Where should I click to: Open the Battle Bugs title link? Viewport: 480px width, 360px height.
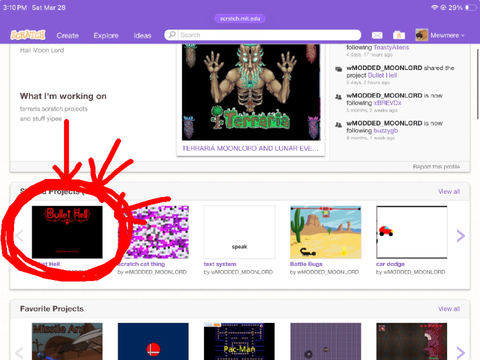pyautogui.click(x=306, y=264)
